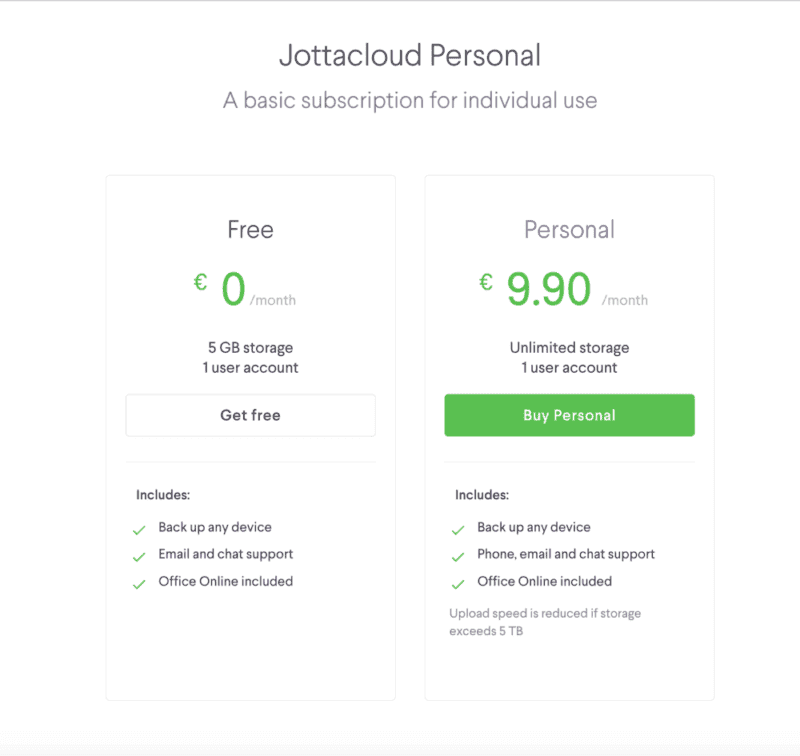Viewport: 800px width, 756px height.
Task: Select the checkmark for "Office Online included" under Free
Action: [x=140, y=581]
